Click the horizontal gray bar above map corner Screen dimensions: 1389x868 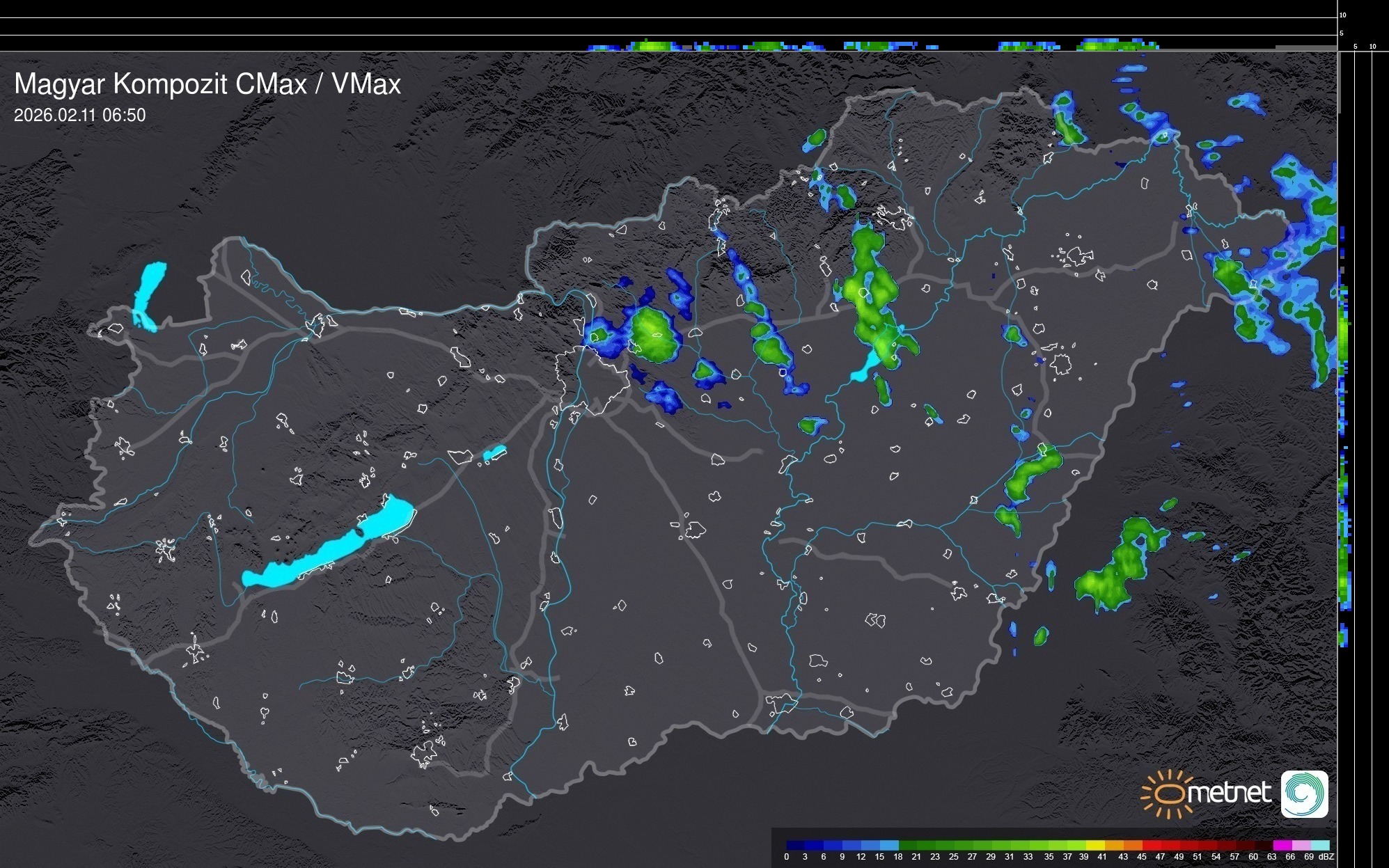(x=1305, y=47)
